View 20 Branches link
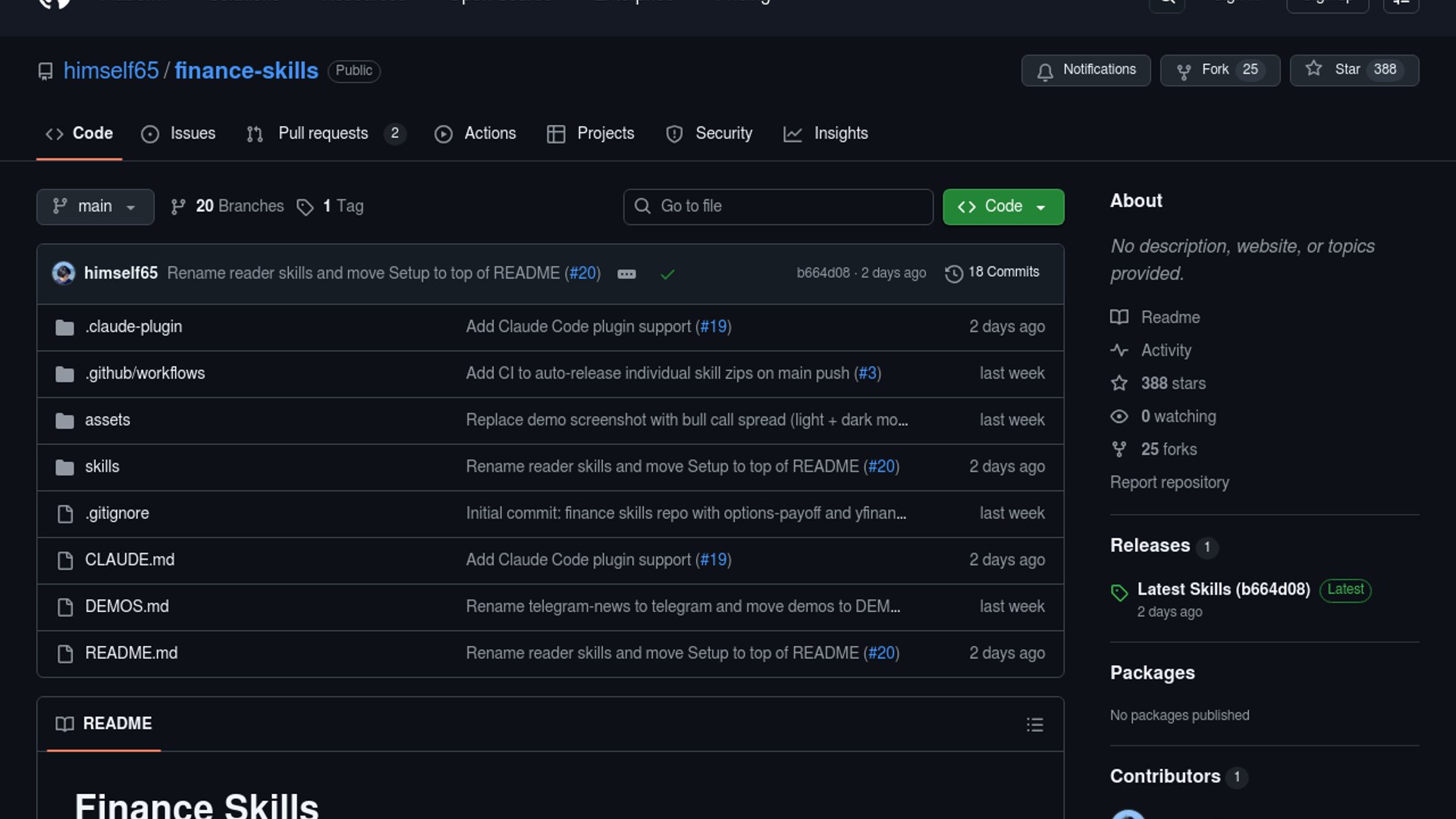The height and width of the screenshot is (819, 1456). [227, 206]
